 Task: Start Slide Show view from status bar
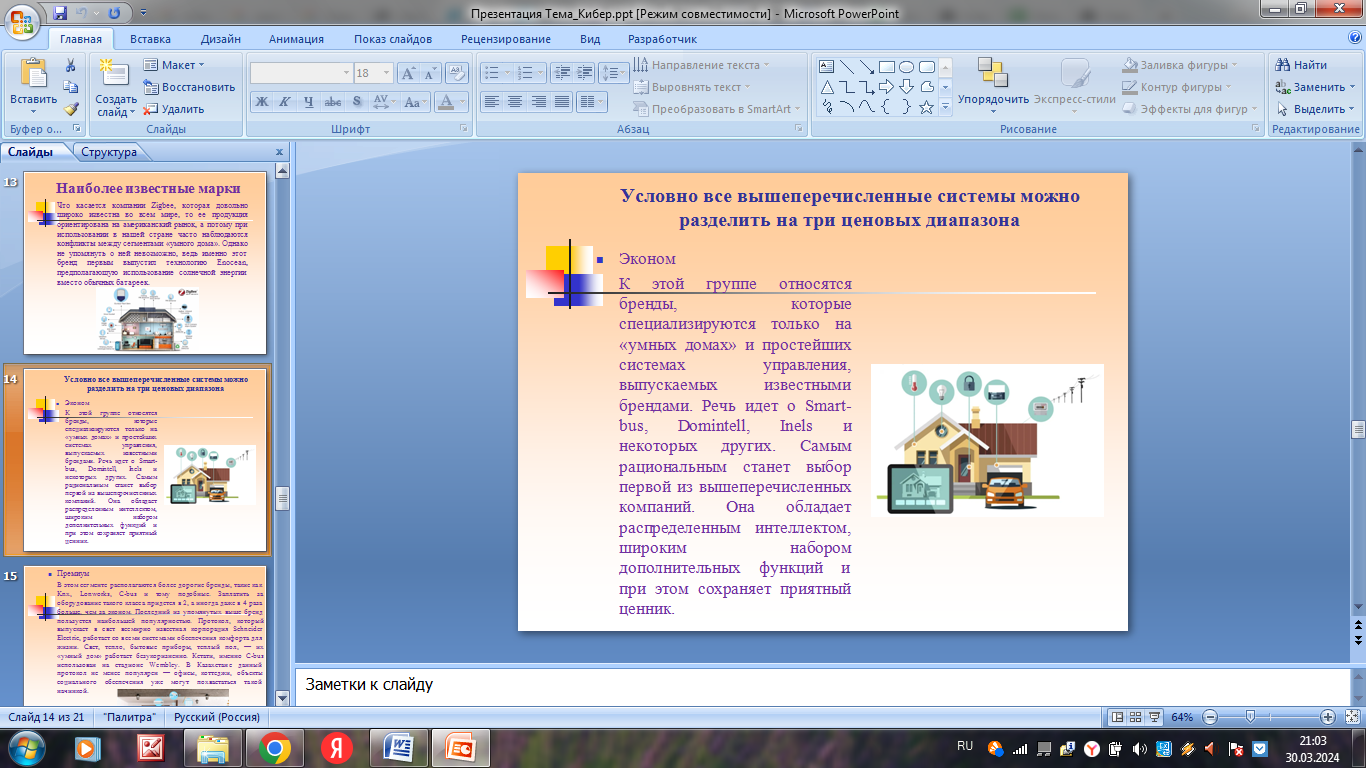point(1155,717)
